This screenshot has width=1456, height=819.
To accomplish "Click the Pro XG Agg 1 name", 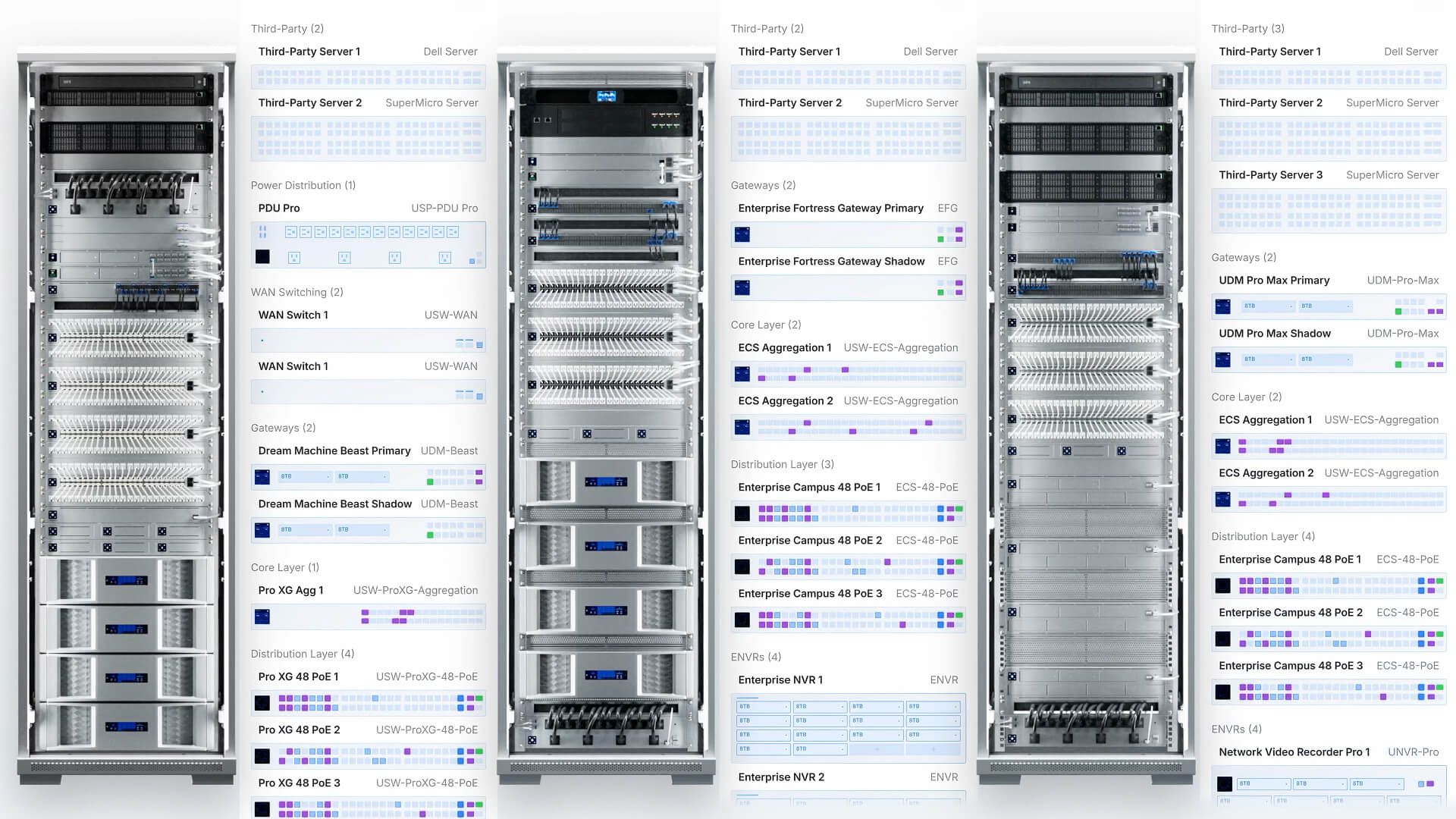I will pyautogui.click(x=291, y=590).
